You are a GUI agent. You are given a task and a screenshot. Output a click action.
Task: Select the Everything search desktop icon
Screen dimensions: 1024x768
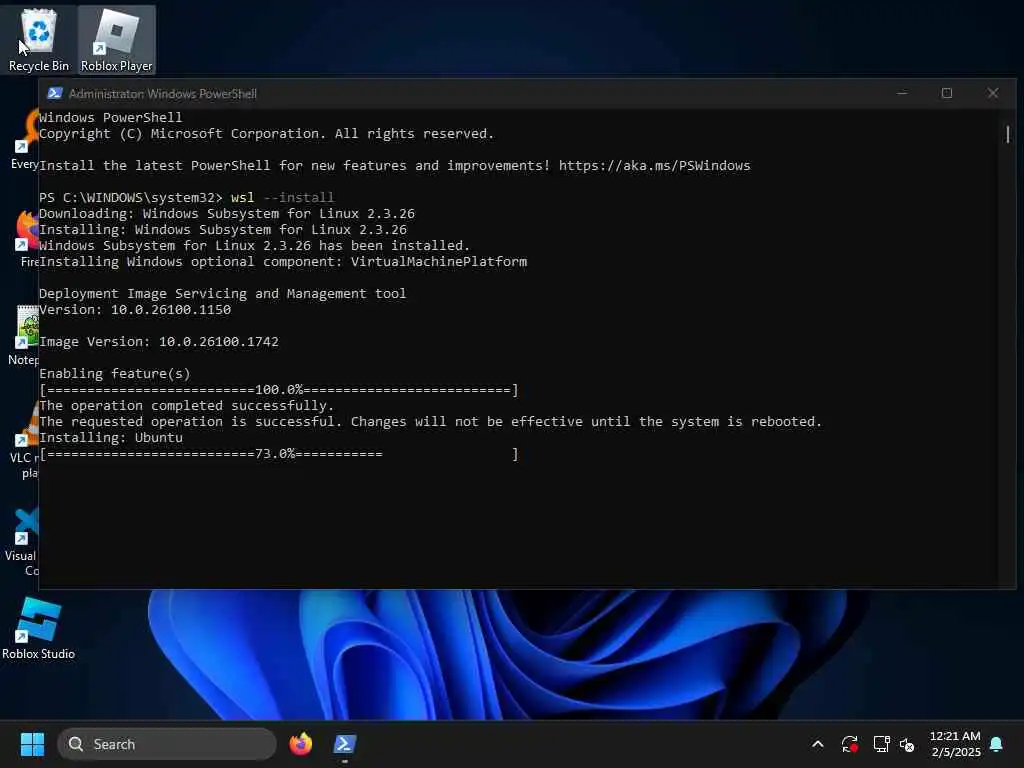(26, 138)
